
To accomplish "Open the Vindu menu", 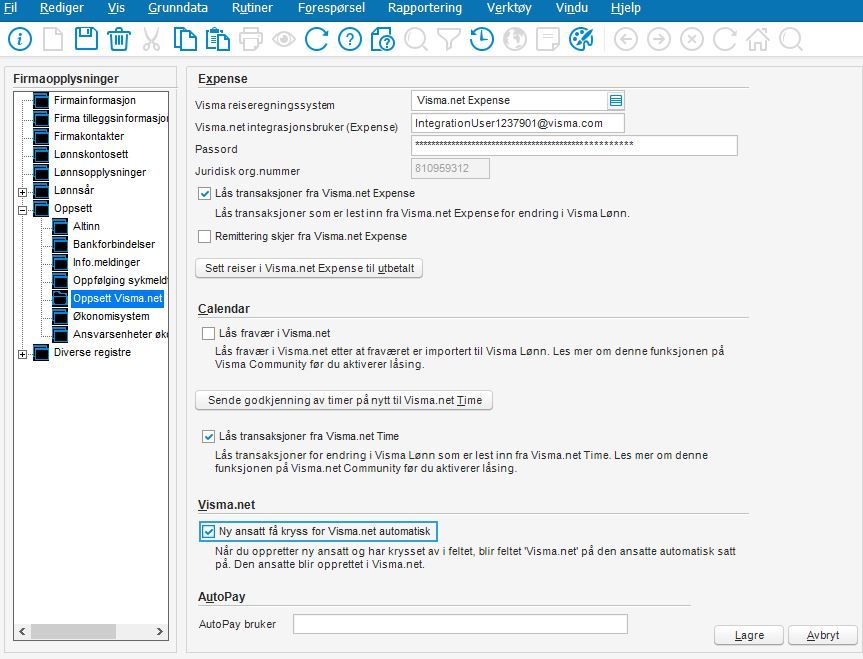I will (x=572, y=8).
